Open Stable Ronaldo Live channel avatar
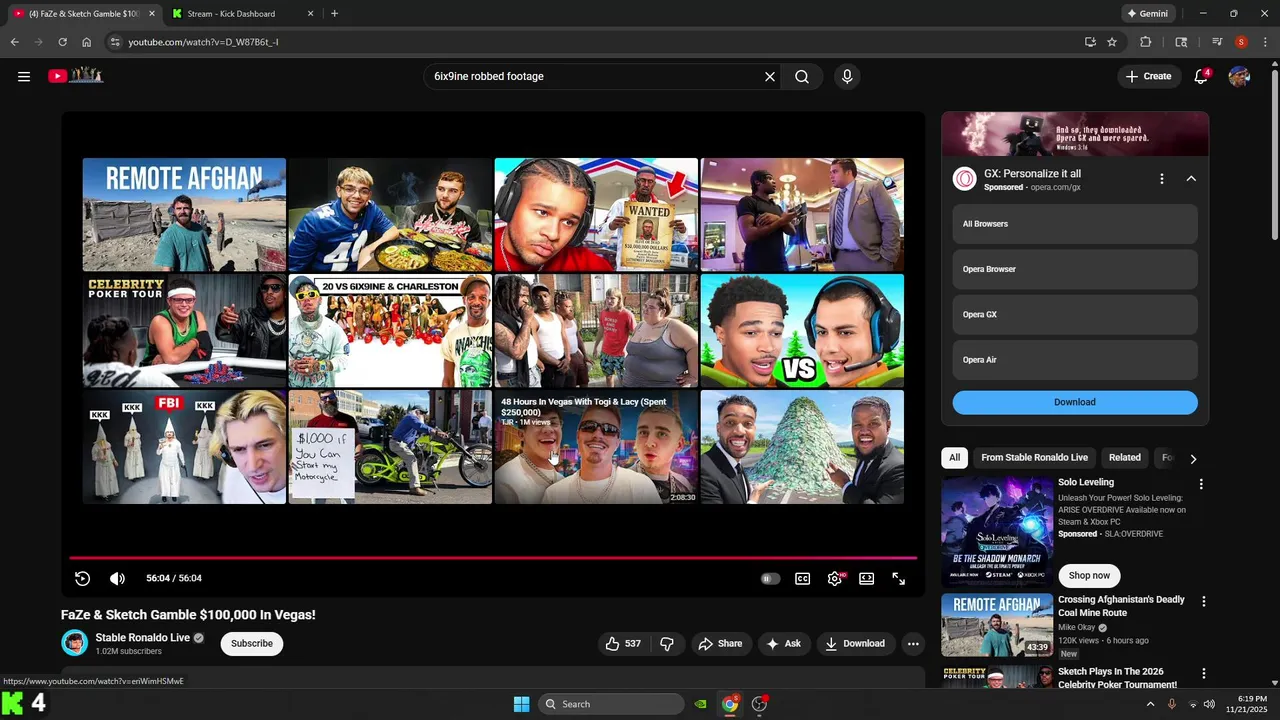The height and width of the screenshot is (720, 1280). click(74, 643)
